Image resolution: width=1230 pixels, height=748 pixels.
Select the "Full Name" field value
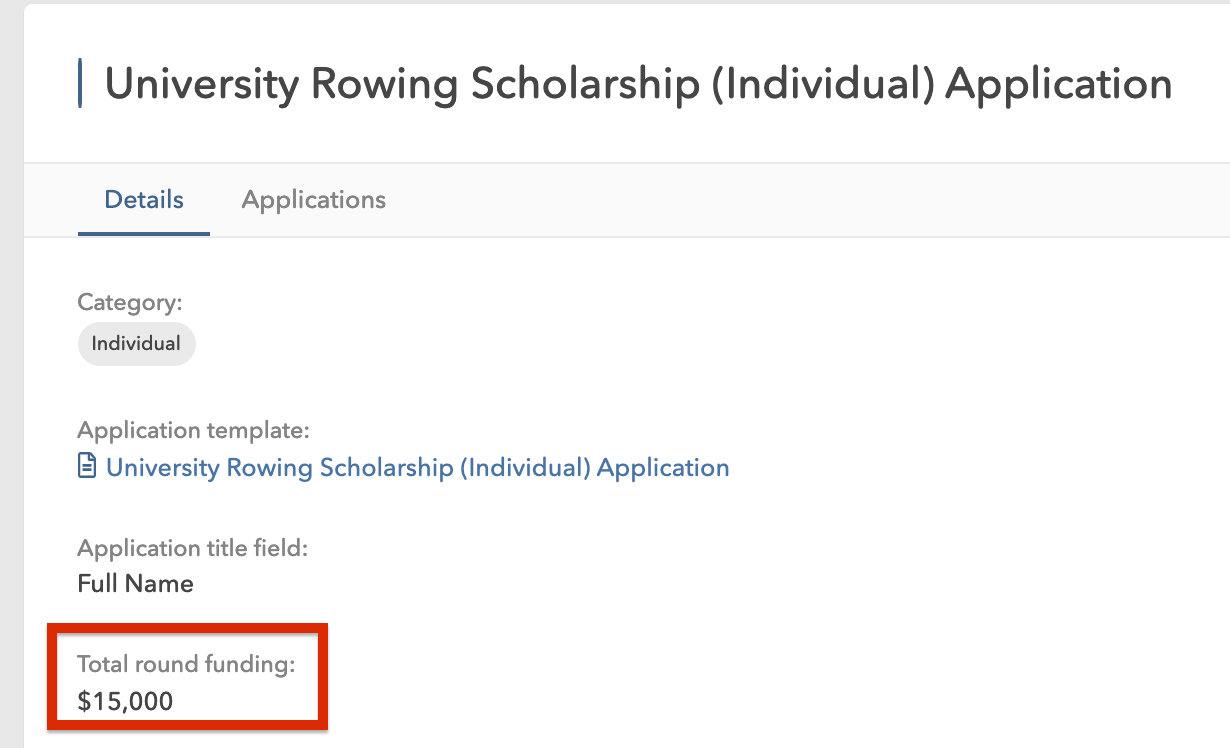tap(135, 584)
